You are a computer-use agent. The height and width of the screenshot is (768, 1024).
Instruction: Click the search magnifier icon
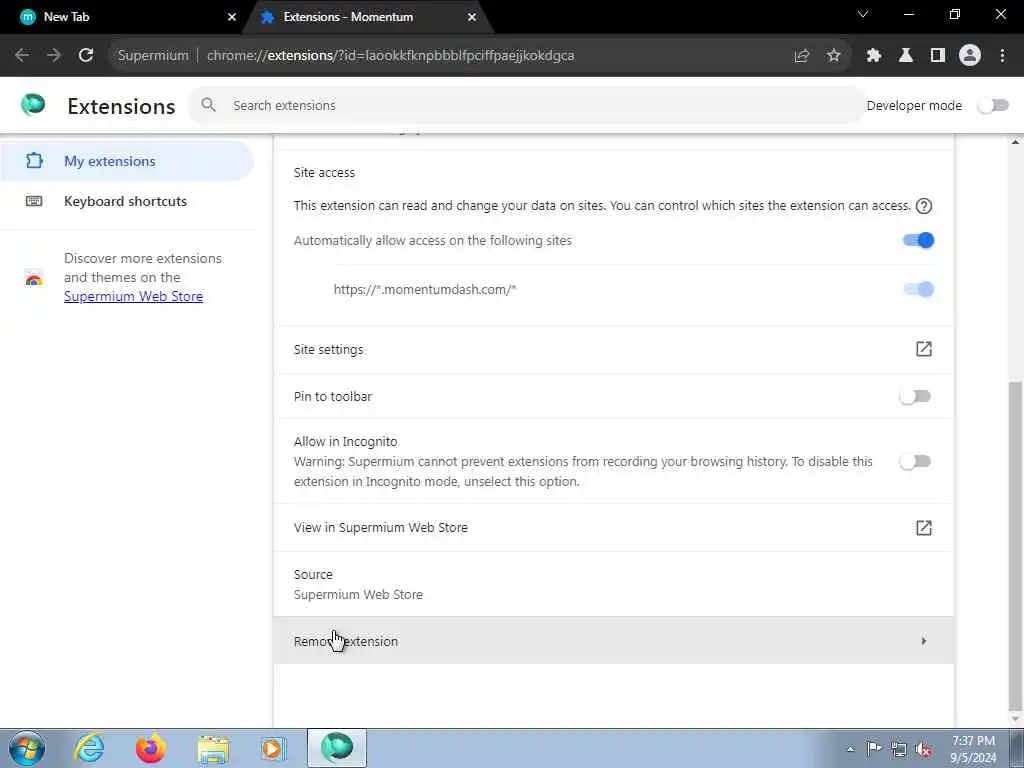[x=208, y=104]
